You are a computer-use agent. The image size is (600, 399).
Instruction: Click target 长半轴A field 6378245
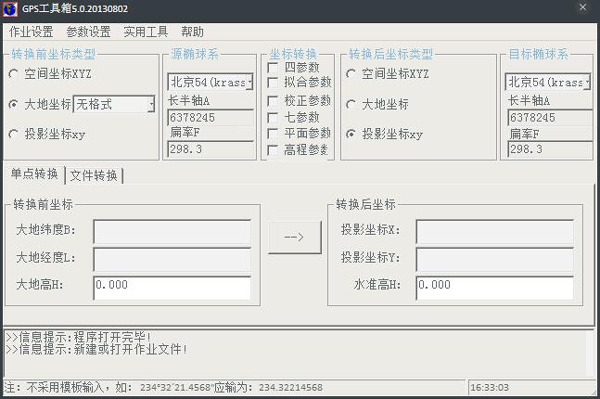click(550, 117)
